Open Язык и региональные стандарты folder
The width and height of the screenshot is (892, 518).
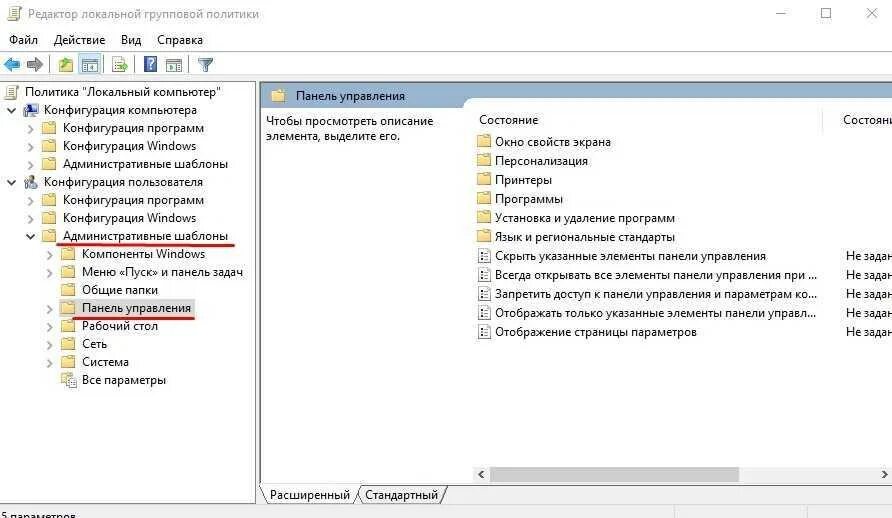coord(584,237)
